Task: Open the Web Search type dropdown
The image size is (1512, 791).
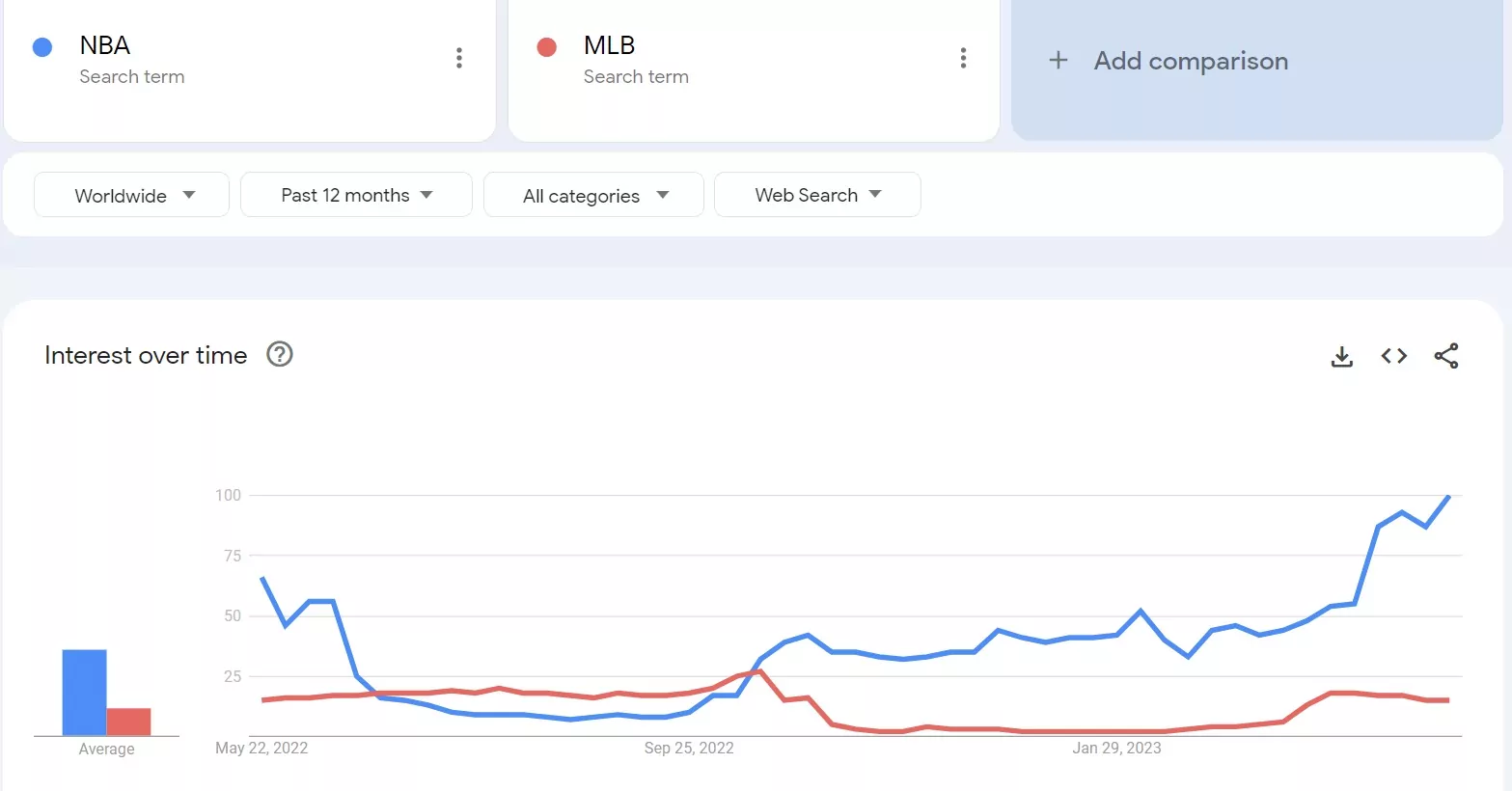Action: tap(817, 195)
